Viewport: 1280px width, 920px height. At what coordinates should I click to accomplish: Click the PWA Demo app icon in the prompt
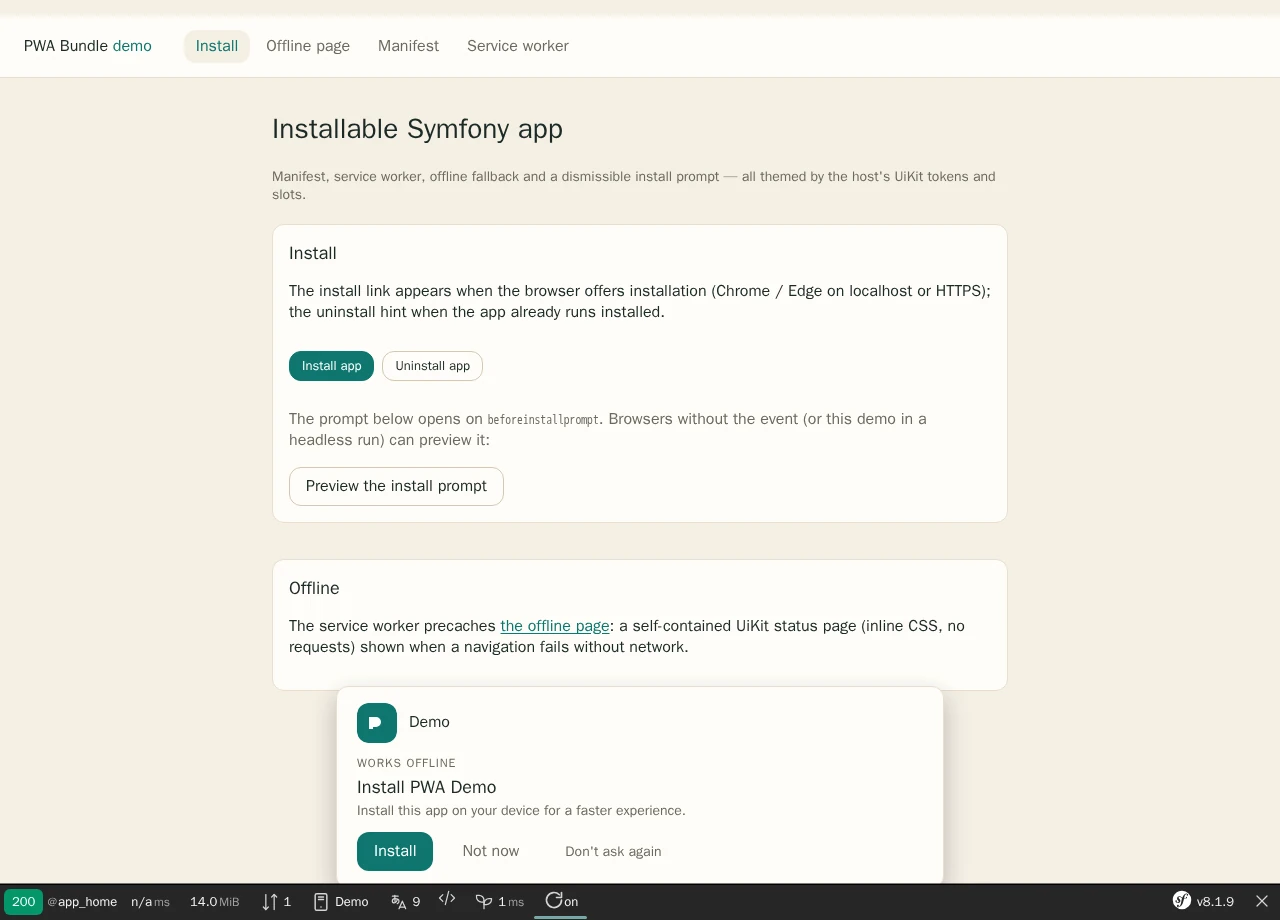377,723
